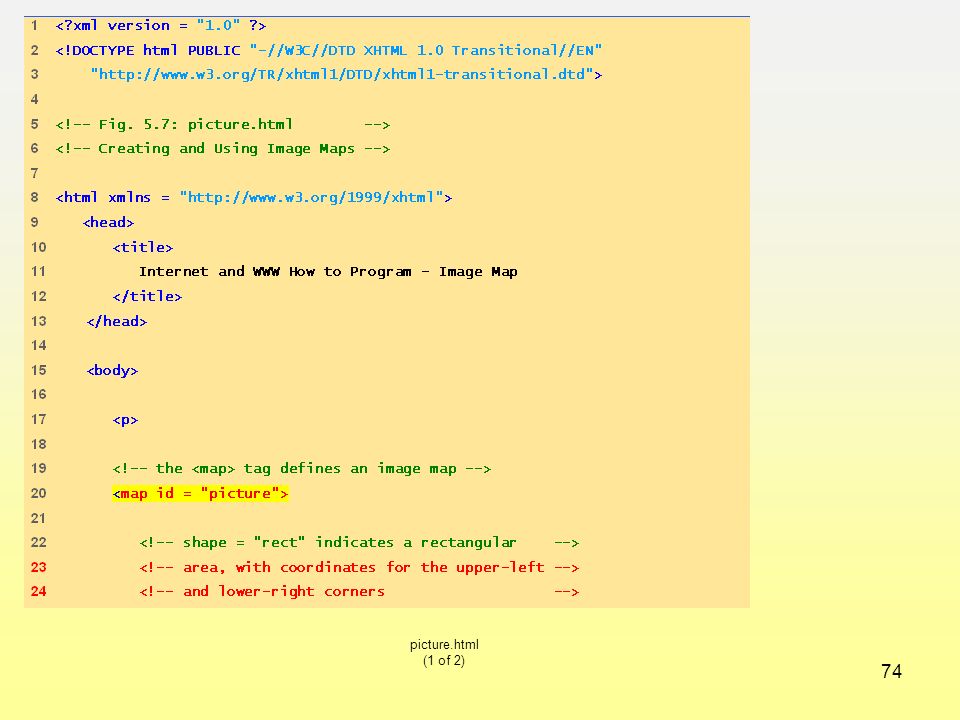
Task: Select the html xmlns tag line
Action: coord(253,198)
